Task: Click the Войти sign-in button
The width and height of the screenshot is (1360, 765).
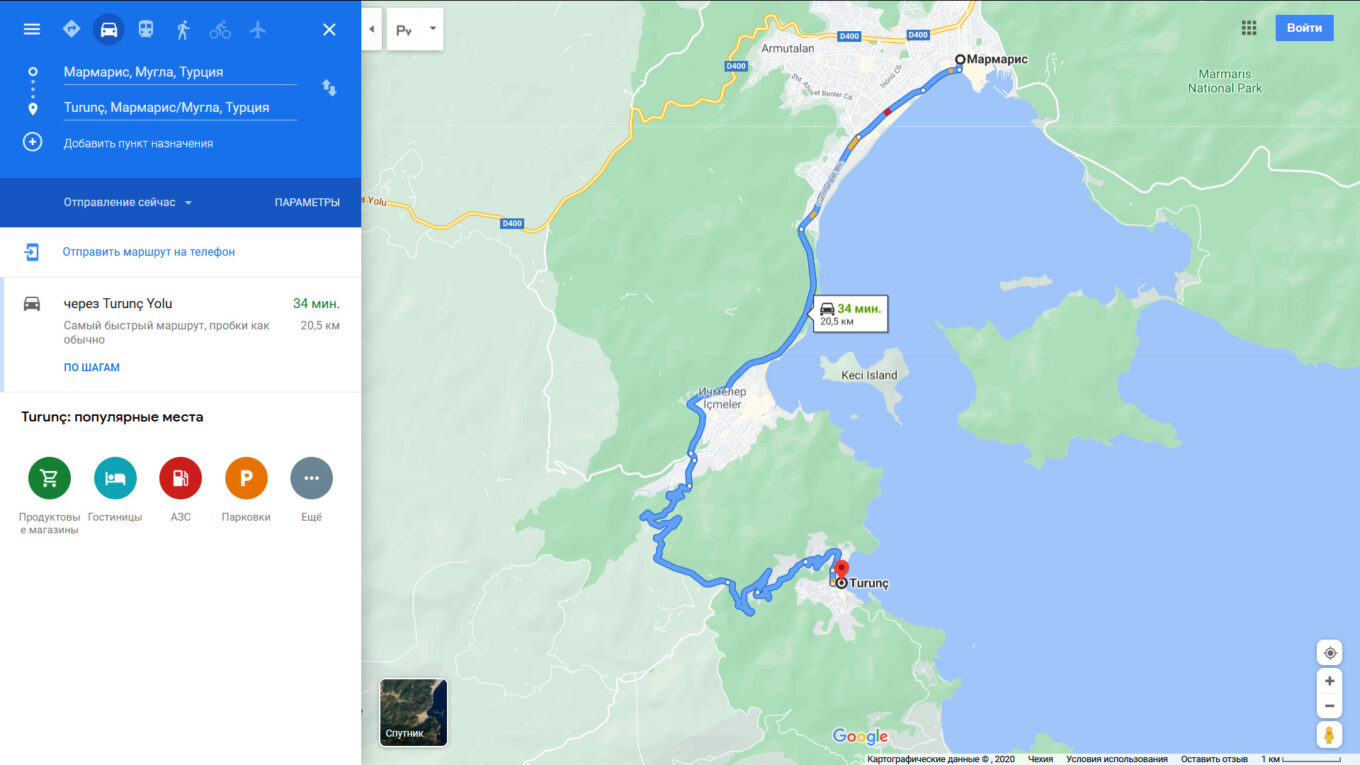Action: click(1304, 28)
